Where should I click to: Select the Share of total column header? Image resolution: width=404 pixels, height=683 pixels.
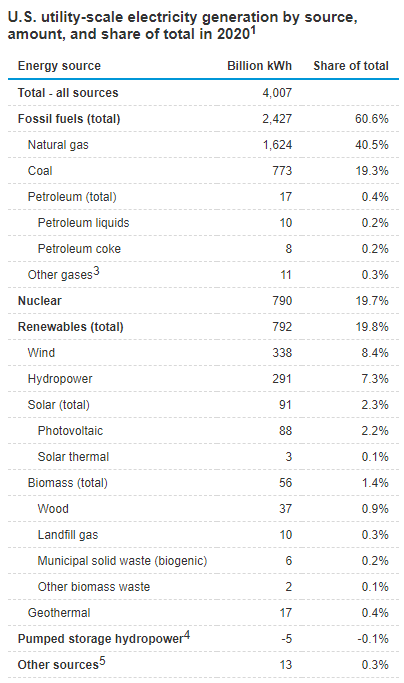(x=351, y=66)
